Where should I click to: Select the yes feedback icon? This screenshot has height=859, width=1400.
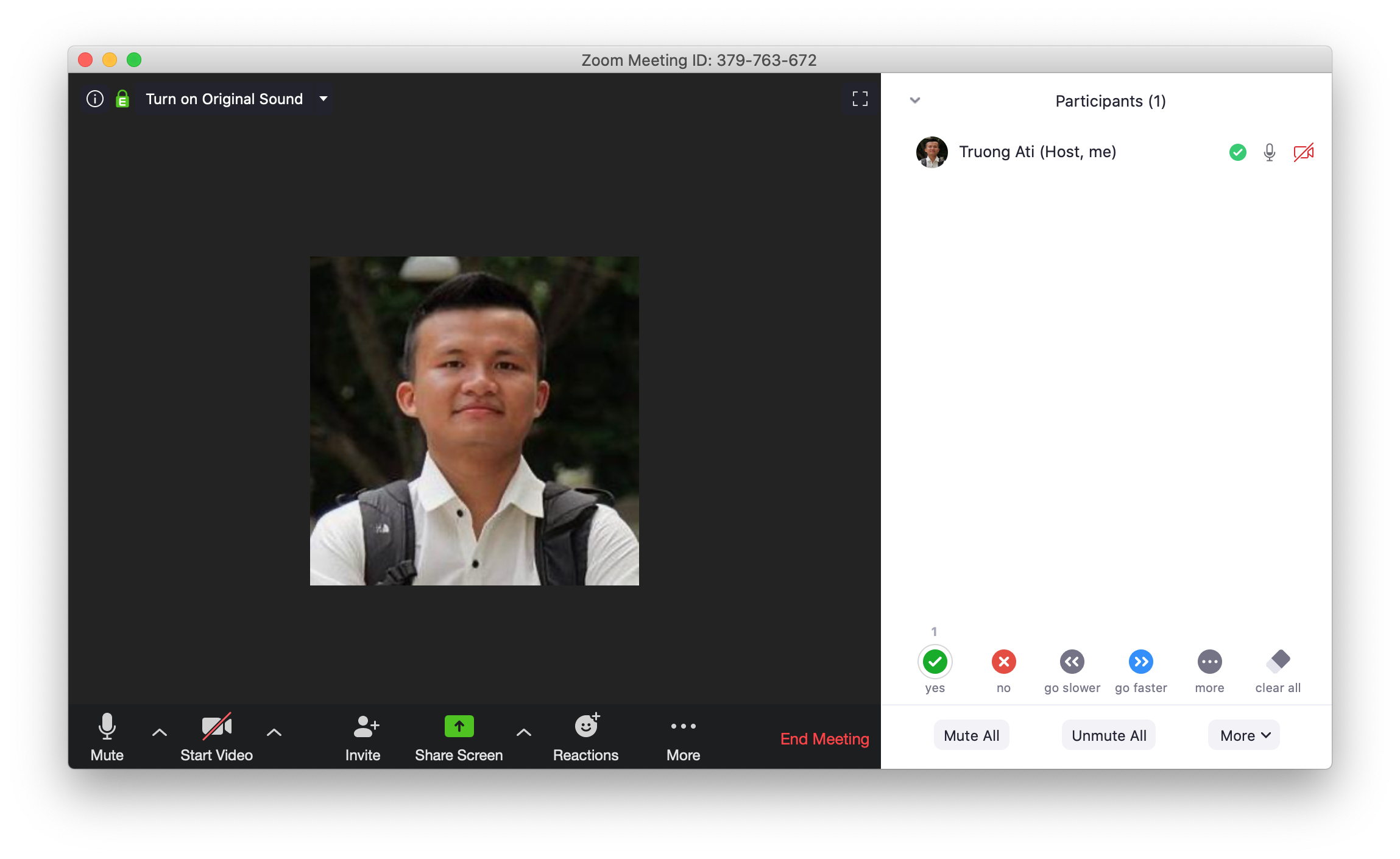point(935,662)
